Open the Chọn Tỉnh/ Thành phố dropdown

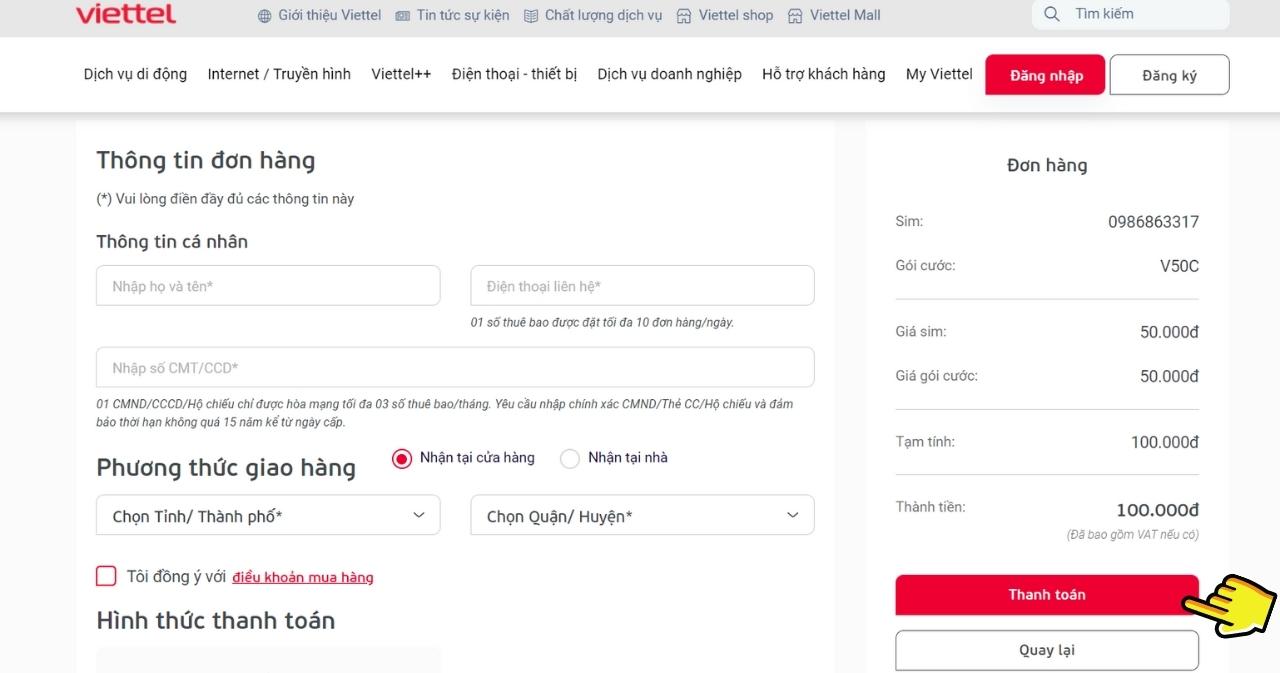coord(268,515)
